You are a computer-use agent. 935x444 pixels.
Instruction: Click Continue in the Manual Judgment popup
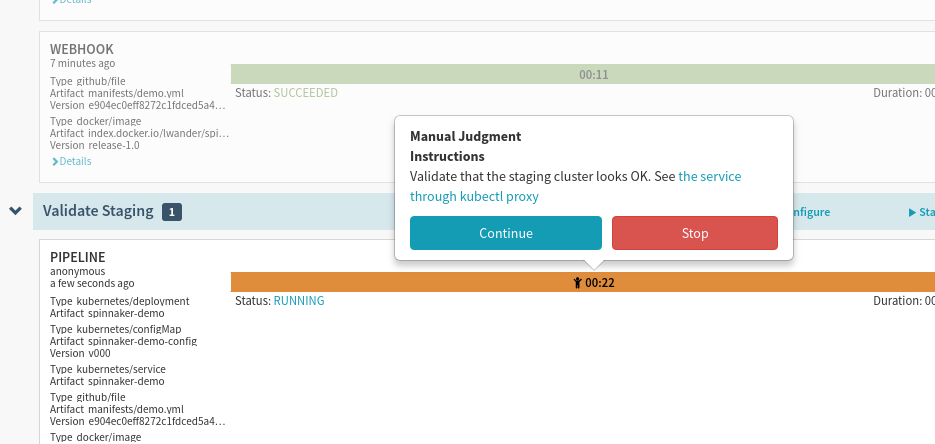[505, 233]
